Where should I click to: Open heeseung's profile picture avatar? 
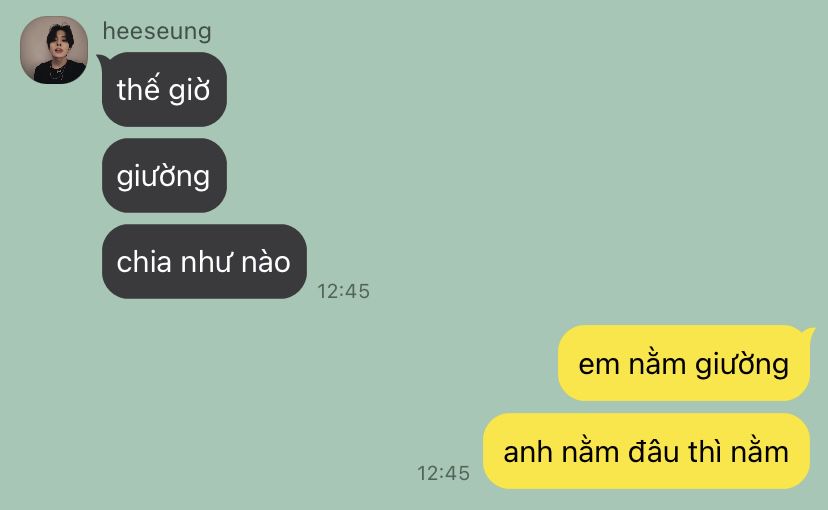54,50
